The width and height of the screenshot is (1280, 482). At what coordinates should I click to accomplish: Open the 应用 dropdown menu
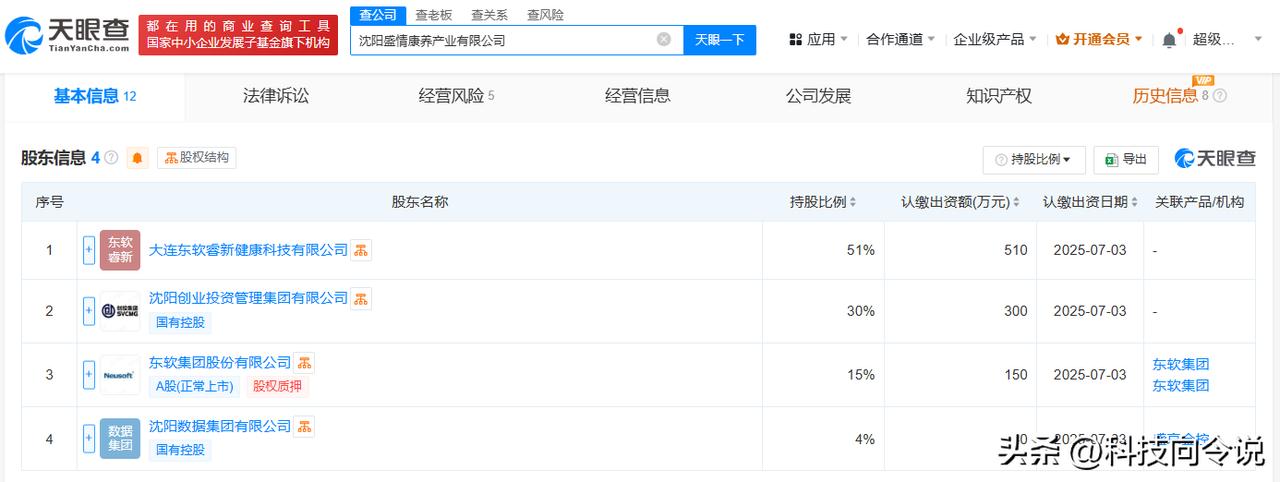818,39
